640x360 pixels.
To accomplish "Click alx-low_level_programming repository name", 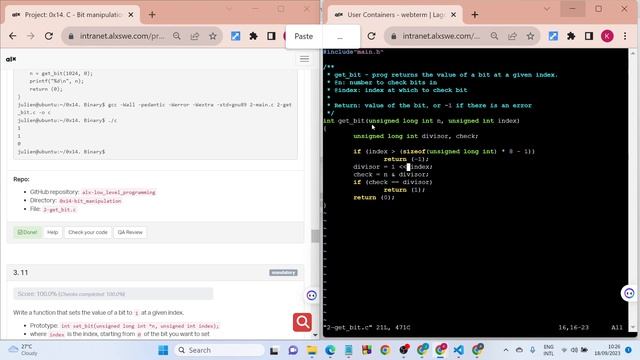I will 119,192.
